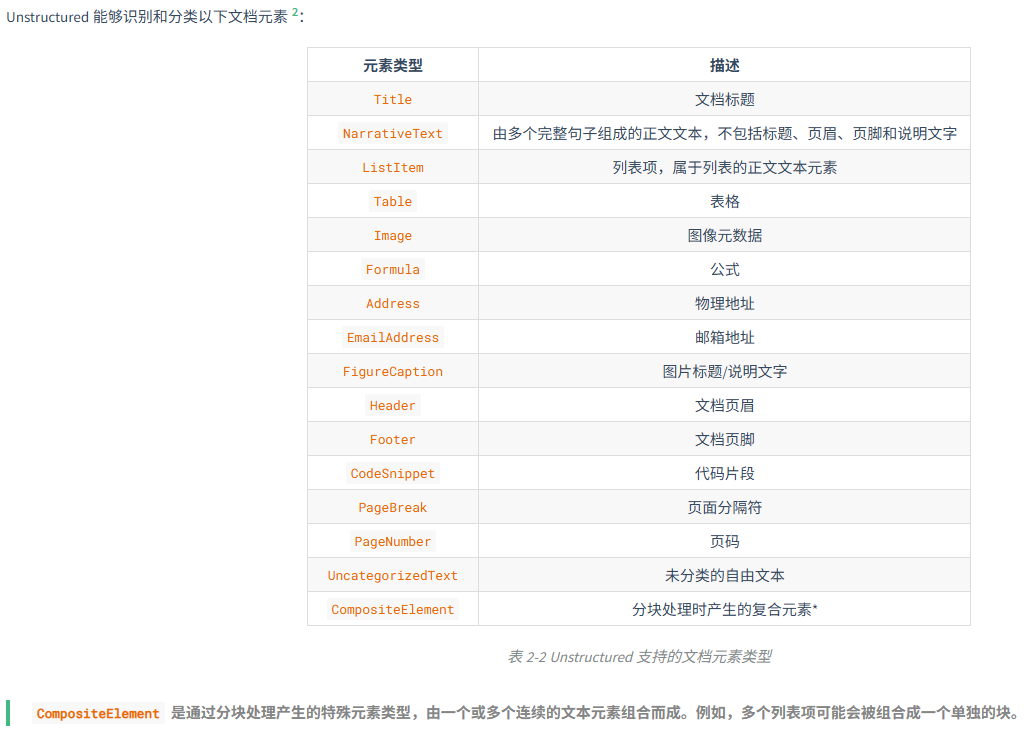Click the 表 2-2 table caption

coord(639,656)
